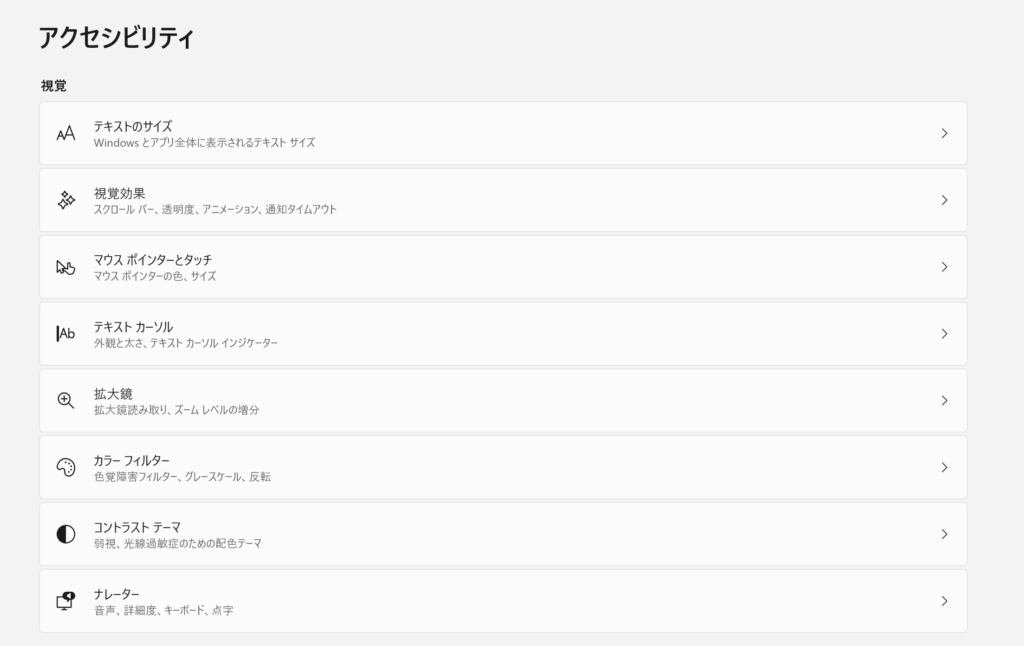Viewport: 1024px width, 646px height.
Task: Click the テキスト カーソル Ab icon
Action: tap(66, 334)
